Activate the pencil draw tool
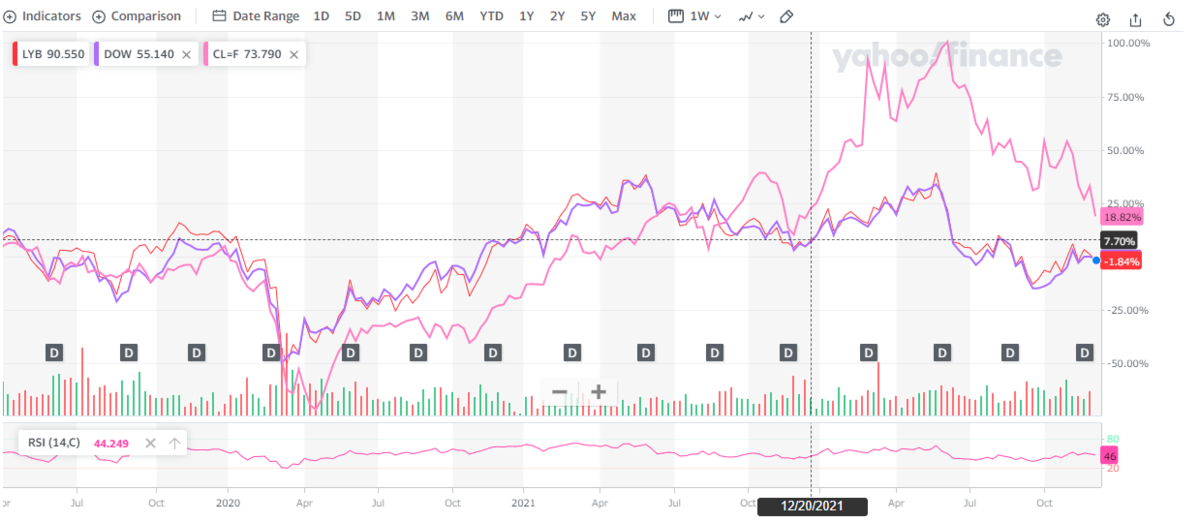The height and width of the screenshot is (522, 1200). click(787, 17)
